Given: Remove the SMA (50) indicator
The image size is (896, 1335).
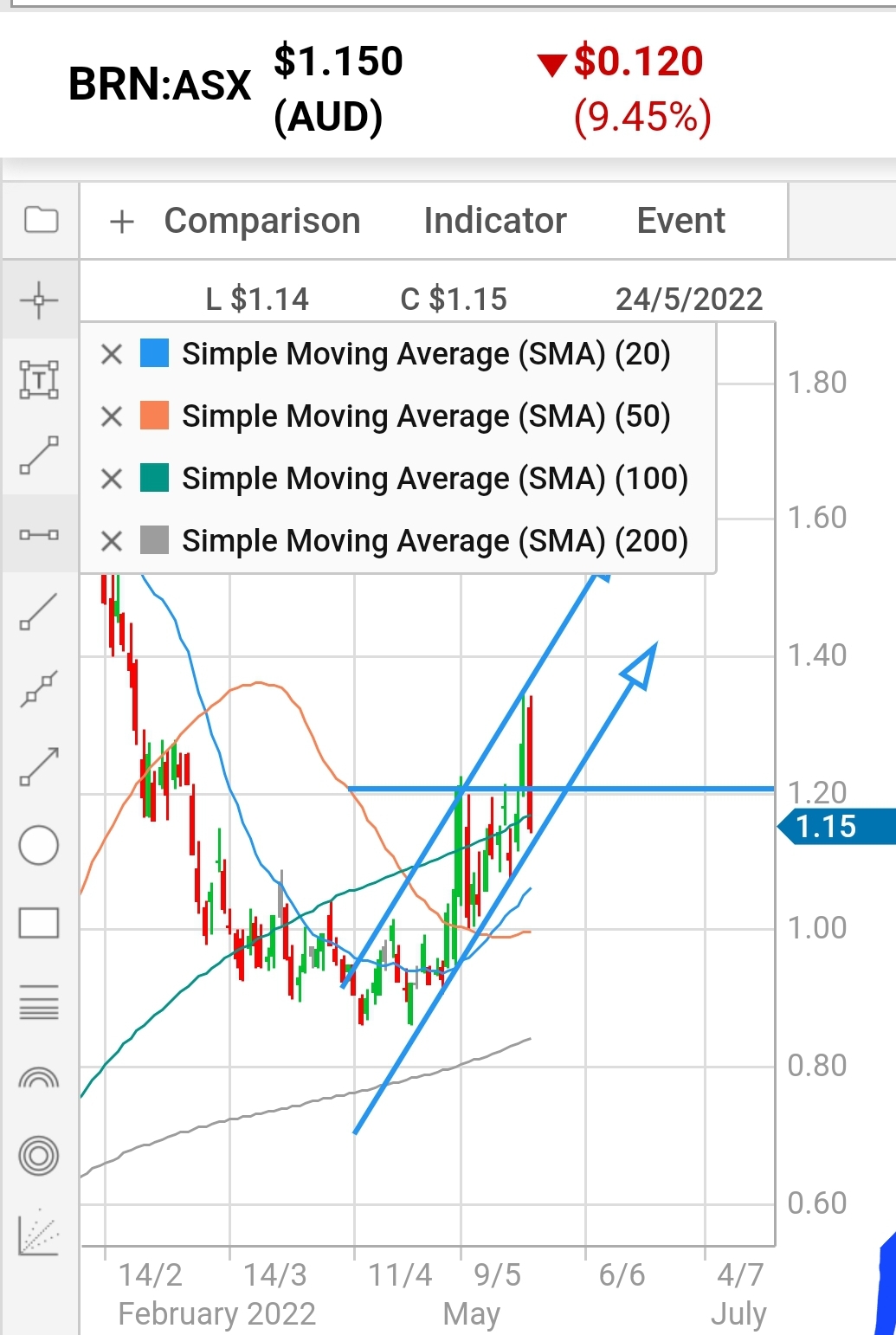Looking at the screenshot, I should pyautogui.click(x=112, y=416).
